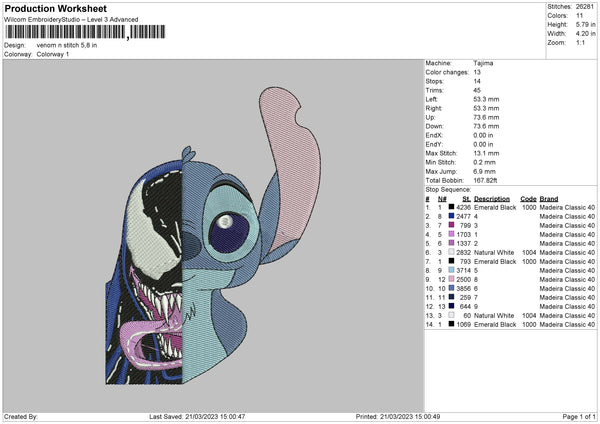Click the stitch count 793 in stop 7
Screen dimensions: 600x424
pos(465,262)
